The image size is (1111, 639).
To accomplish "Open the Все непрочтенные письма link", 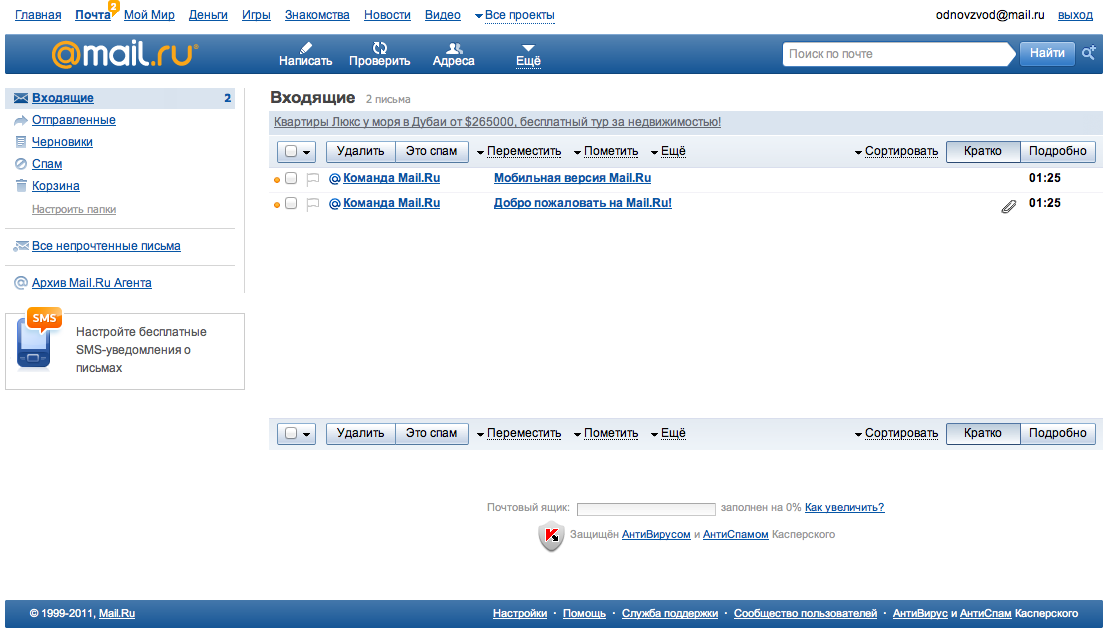I will point(106,246).
